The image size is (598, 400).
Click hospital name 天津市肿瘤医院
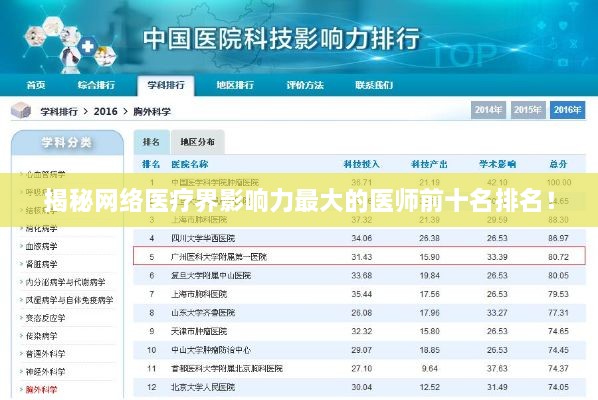pos(199,331)
